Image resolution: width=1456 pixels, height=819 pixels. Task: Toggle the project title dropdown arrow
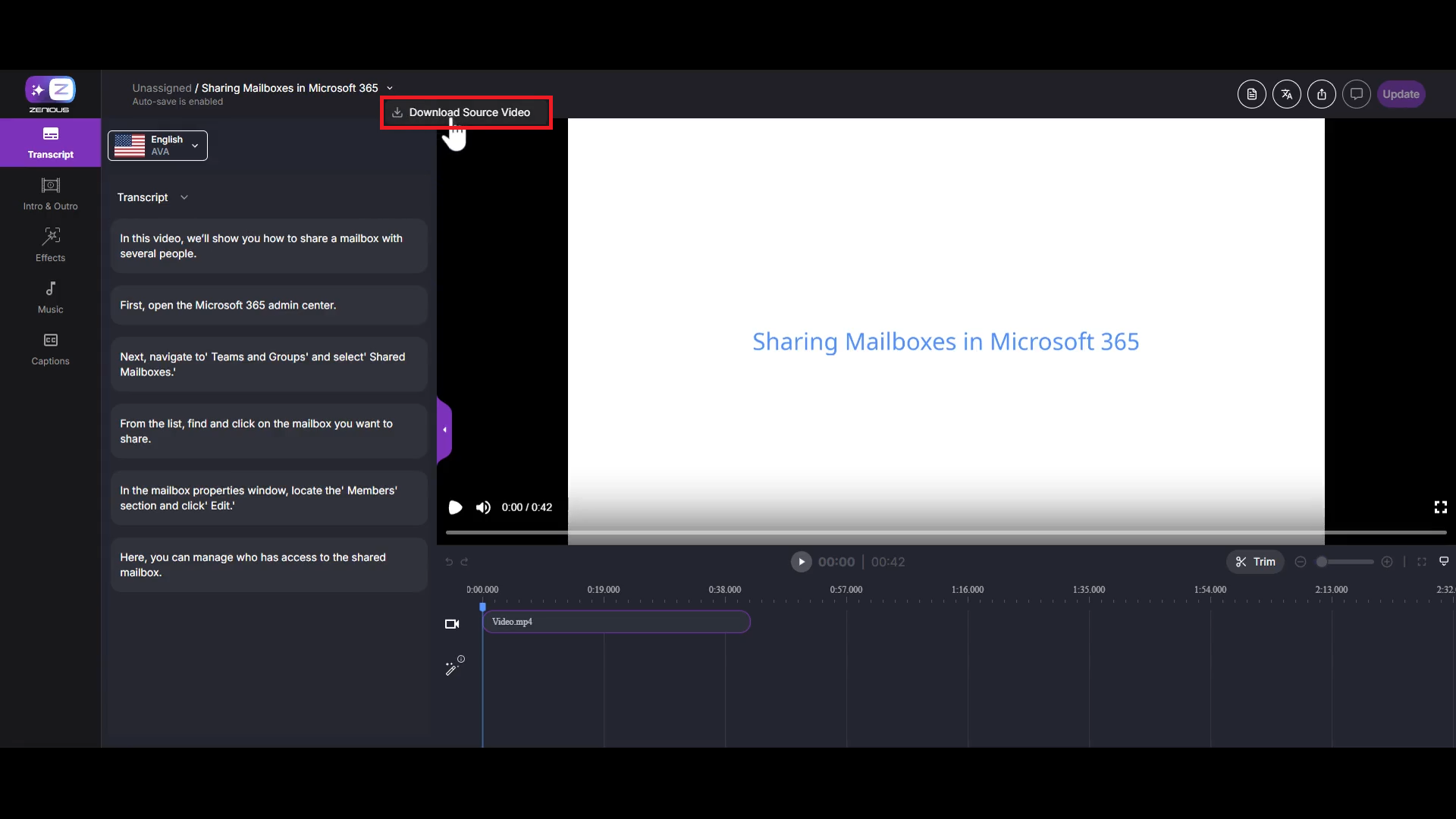pyautogui.click(x=390, y=88)
